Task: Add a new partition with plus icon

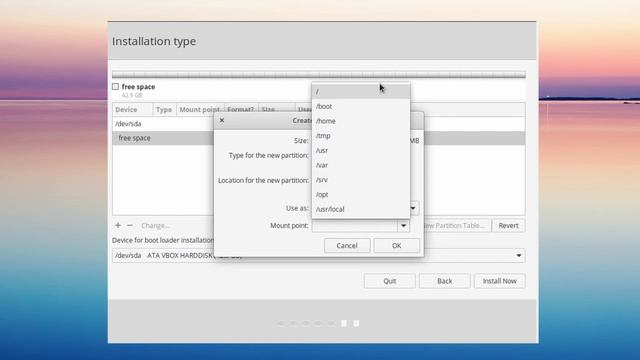Action: (x=118, y=225)
